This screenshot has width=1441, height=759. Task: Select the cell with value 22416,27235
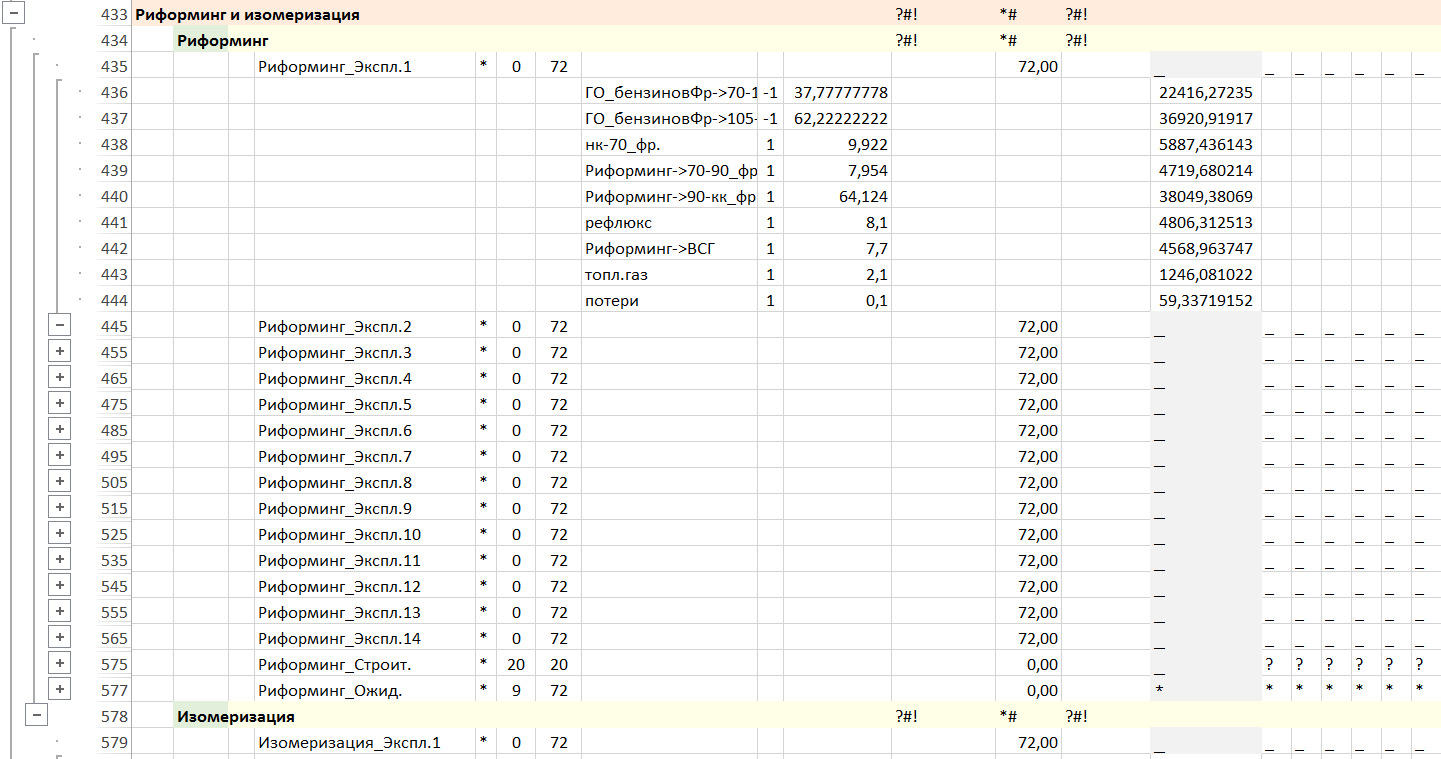(1205, 93)
